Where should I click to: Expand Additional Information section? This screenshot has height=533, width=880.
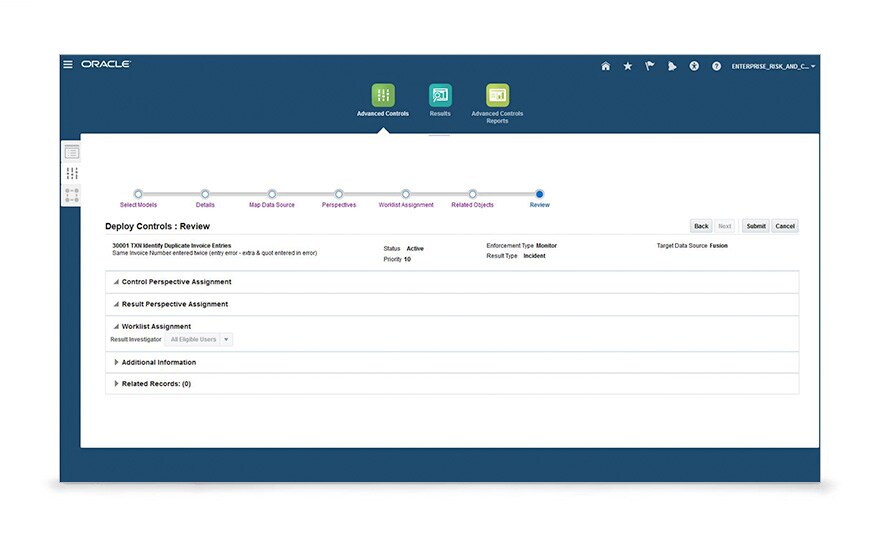point(116,362)
